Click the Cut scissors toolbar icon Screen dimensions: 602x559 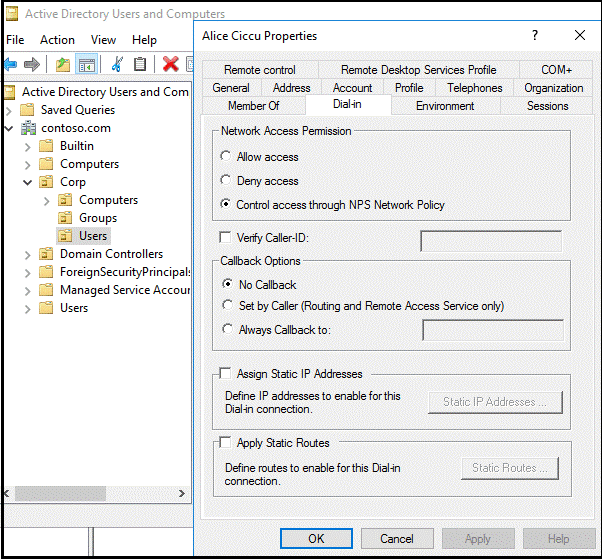click(x=117, y=64)
